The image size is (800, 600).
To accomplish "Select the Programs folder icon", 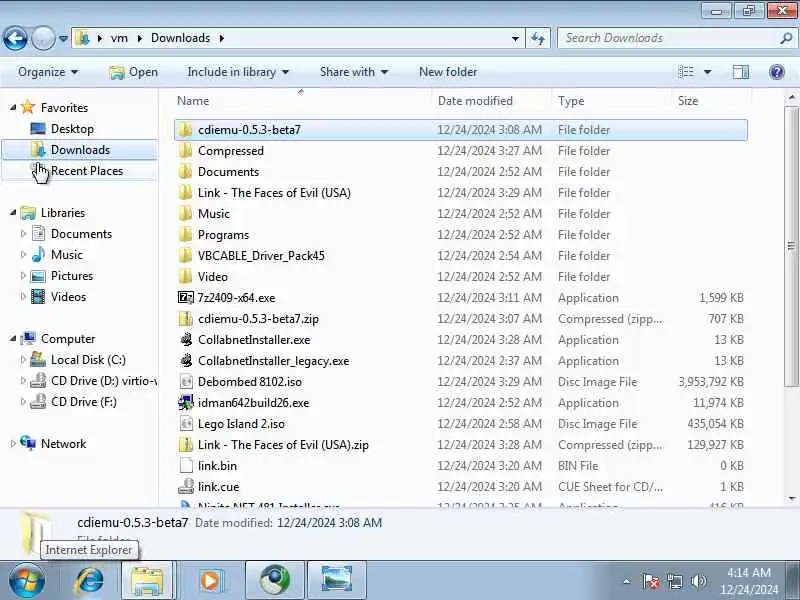I will click(185, 235).
